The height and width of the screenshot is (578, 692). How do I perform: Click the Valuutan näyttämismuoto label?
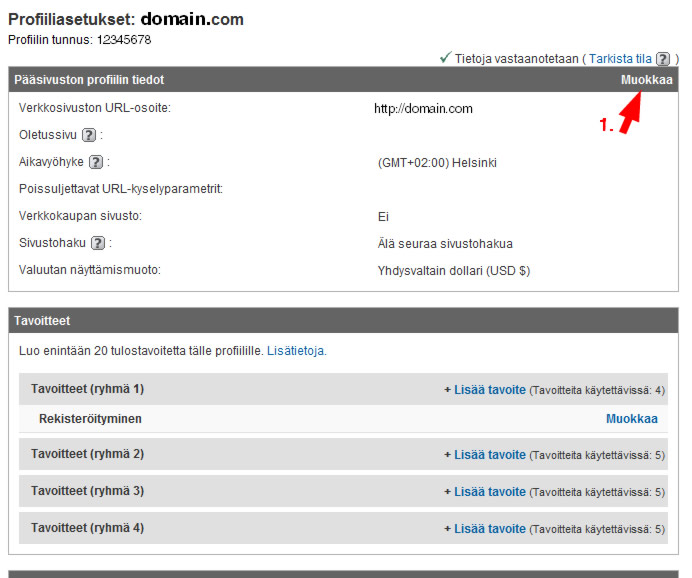[90, 270]
